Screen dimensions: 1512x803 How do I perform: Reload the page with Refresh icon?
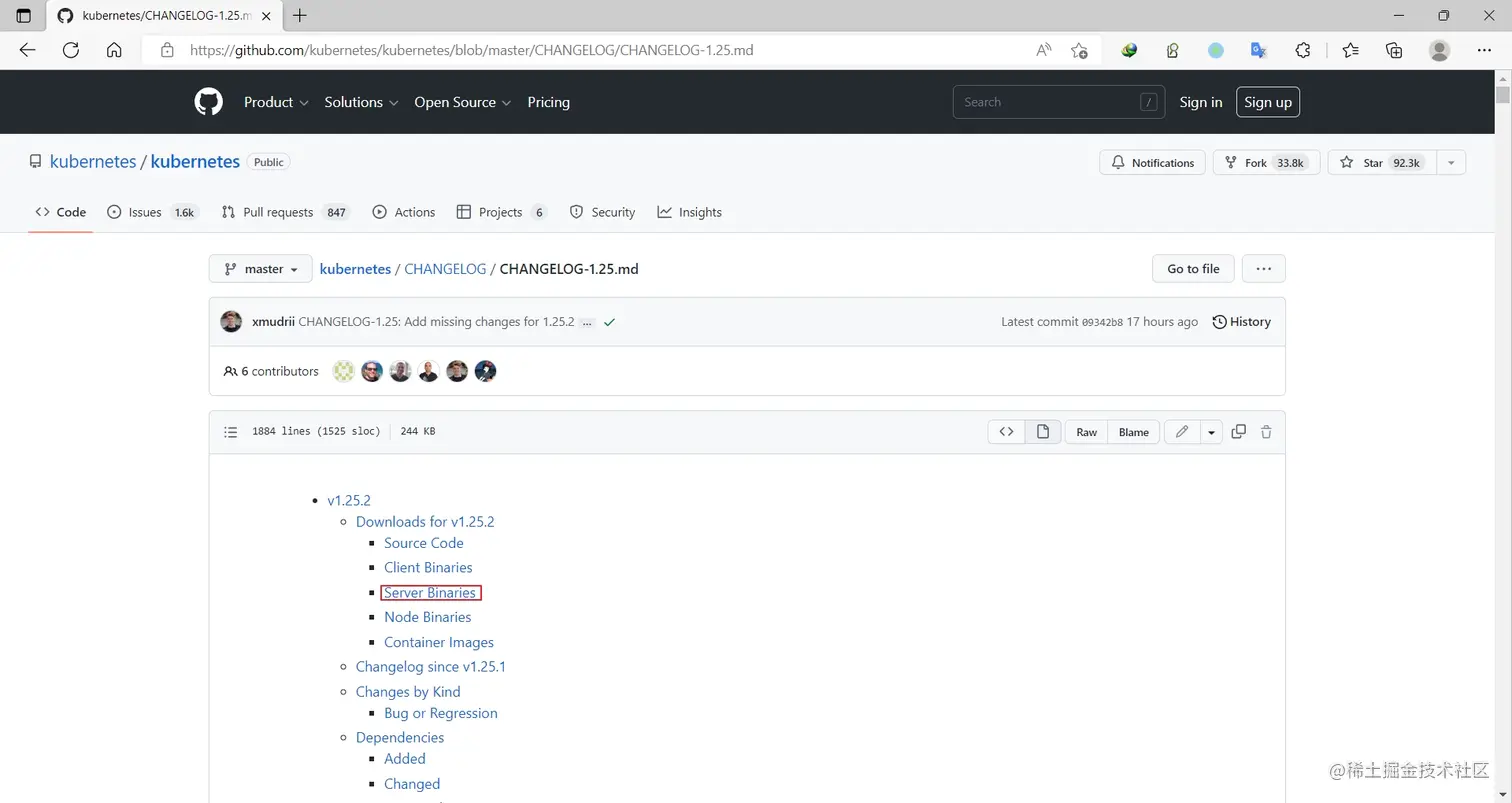coord(71,50)
